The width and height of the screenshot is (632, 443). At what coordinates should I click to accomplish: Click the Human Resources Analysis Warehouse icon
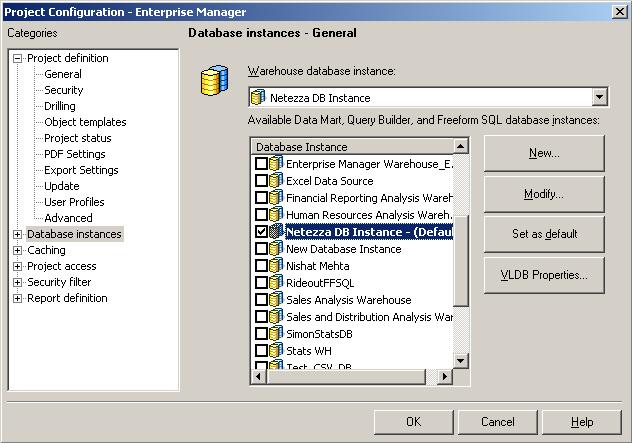click(x=276, y=215)
